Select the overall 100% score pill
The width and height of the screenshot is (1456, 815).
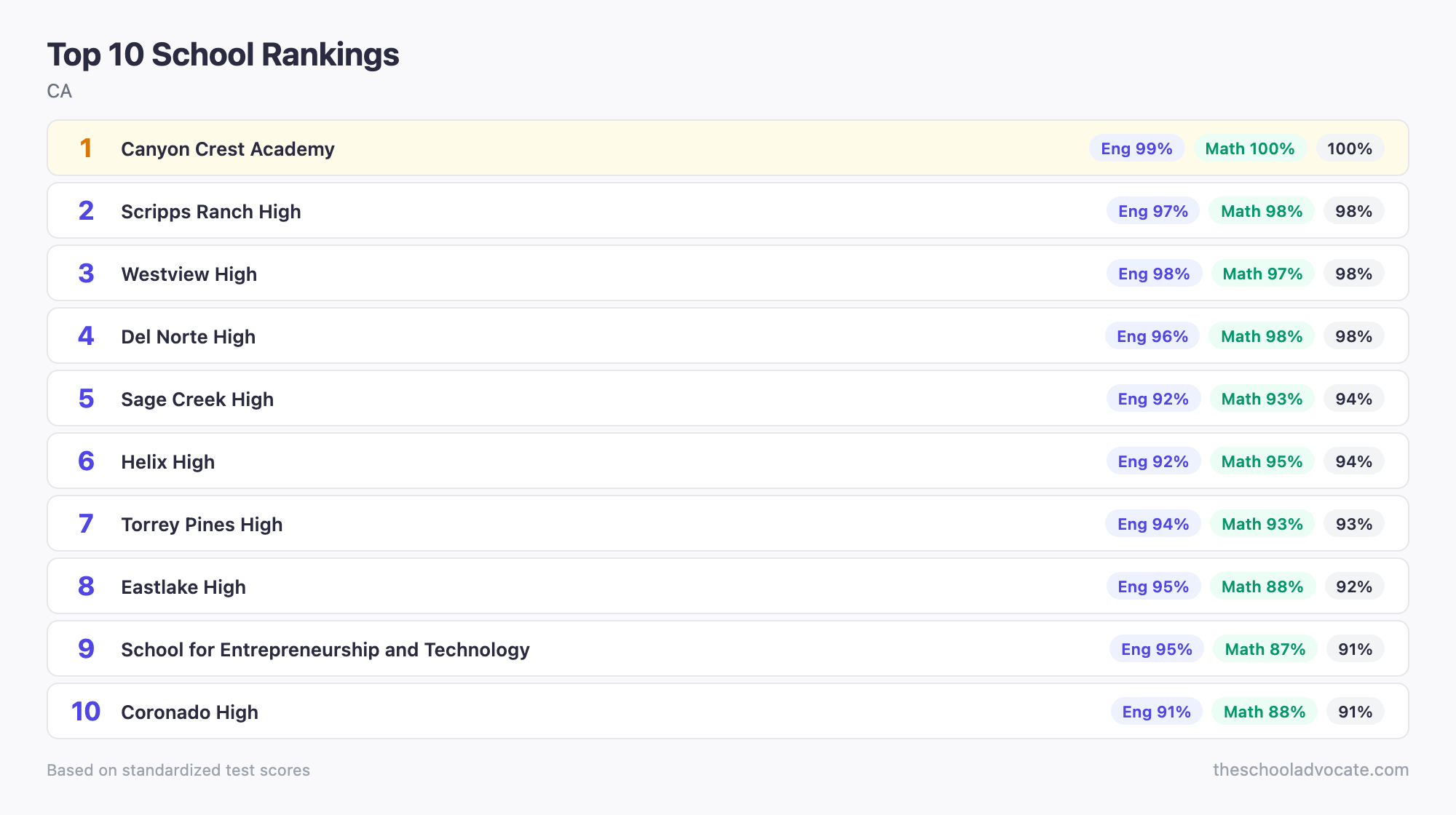[x=1350, y=148]
